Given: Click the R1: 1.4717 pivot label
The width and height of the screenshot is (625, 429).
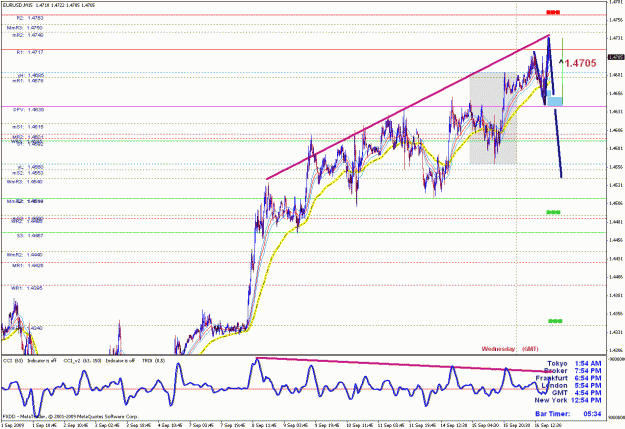Looking at the screenshot, I should (x=30, y=52).
